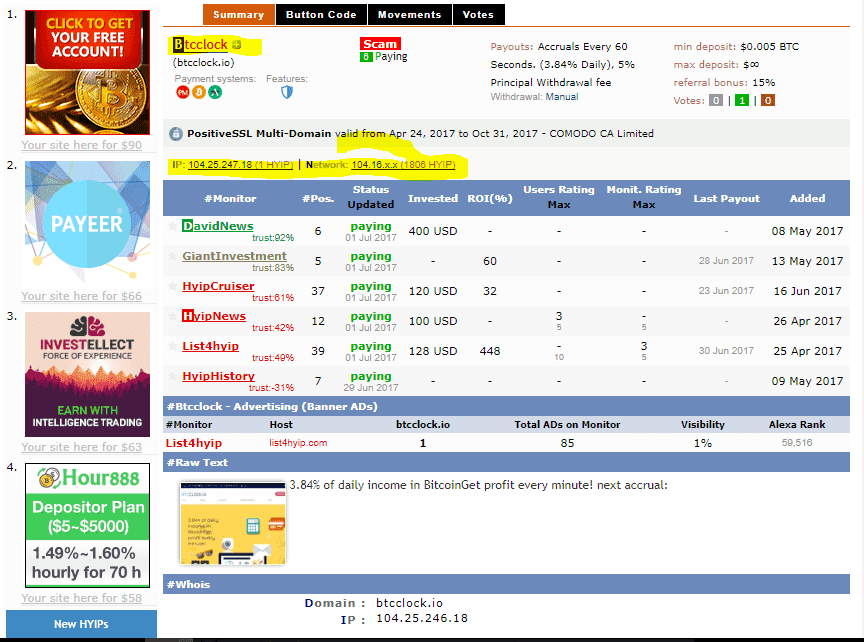Image resolution: width=864 pixels, height=642 pixels.
Task: Click 'Your site here for $66' link
Action: [82, 296]
